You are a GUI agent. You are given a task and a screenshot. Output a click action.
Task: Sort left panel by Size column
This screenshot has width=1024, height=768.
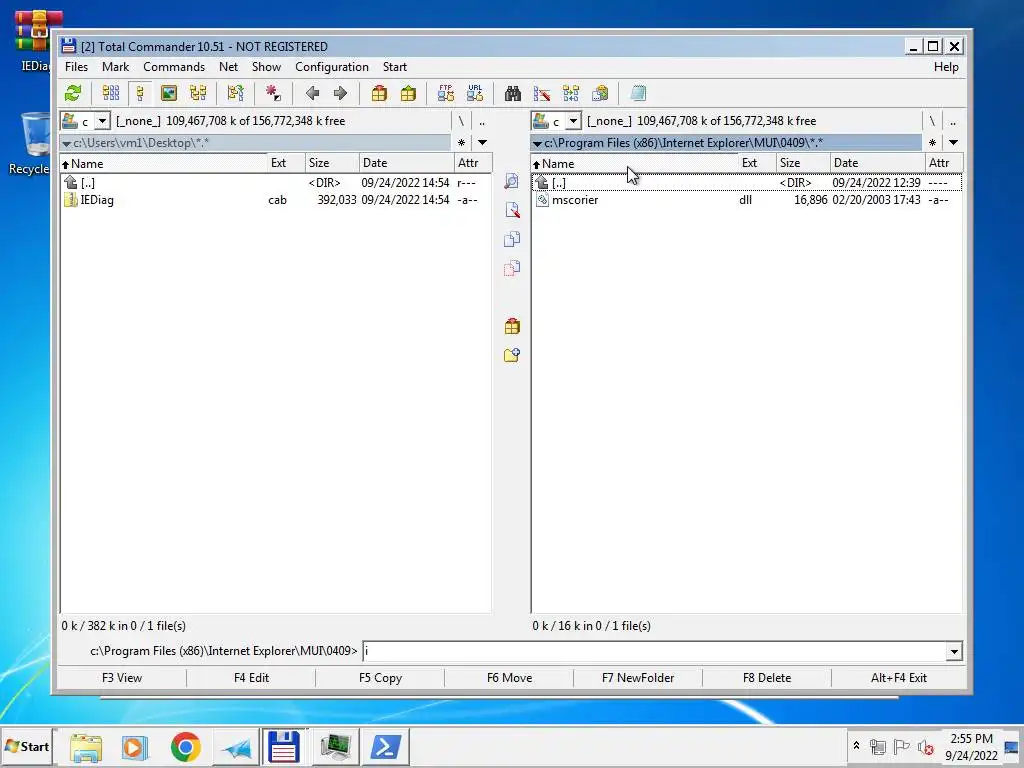(x=332, y=163)
